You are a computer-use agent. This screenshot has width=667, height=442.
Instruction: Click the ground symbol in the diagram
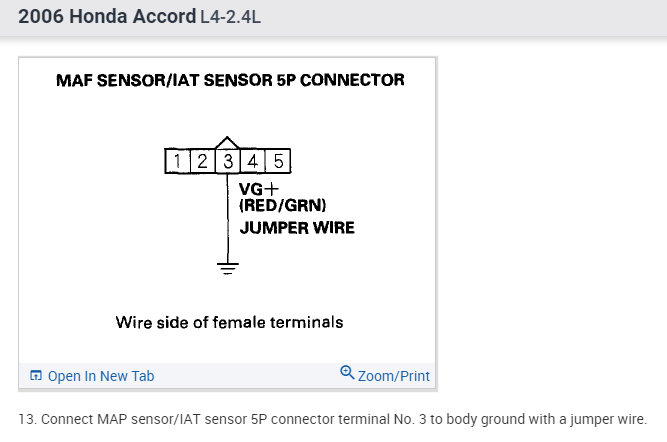coord(228,268)
